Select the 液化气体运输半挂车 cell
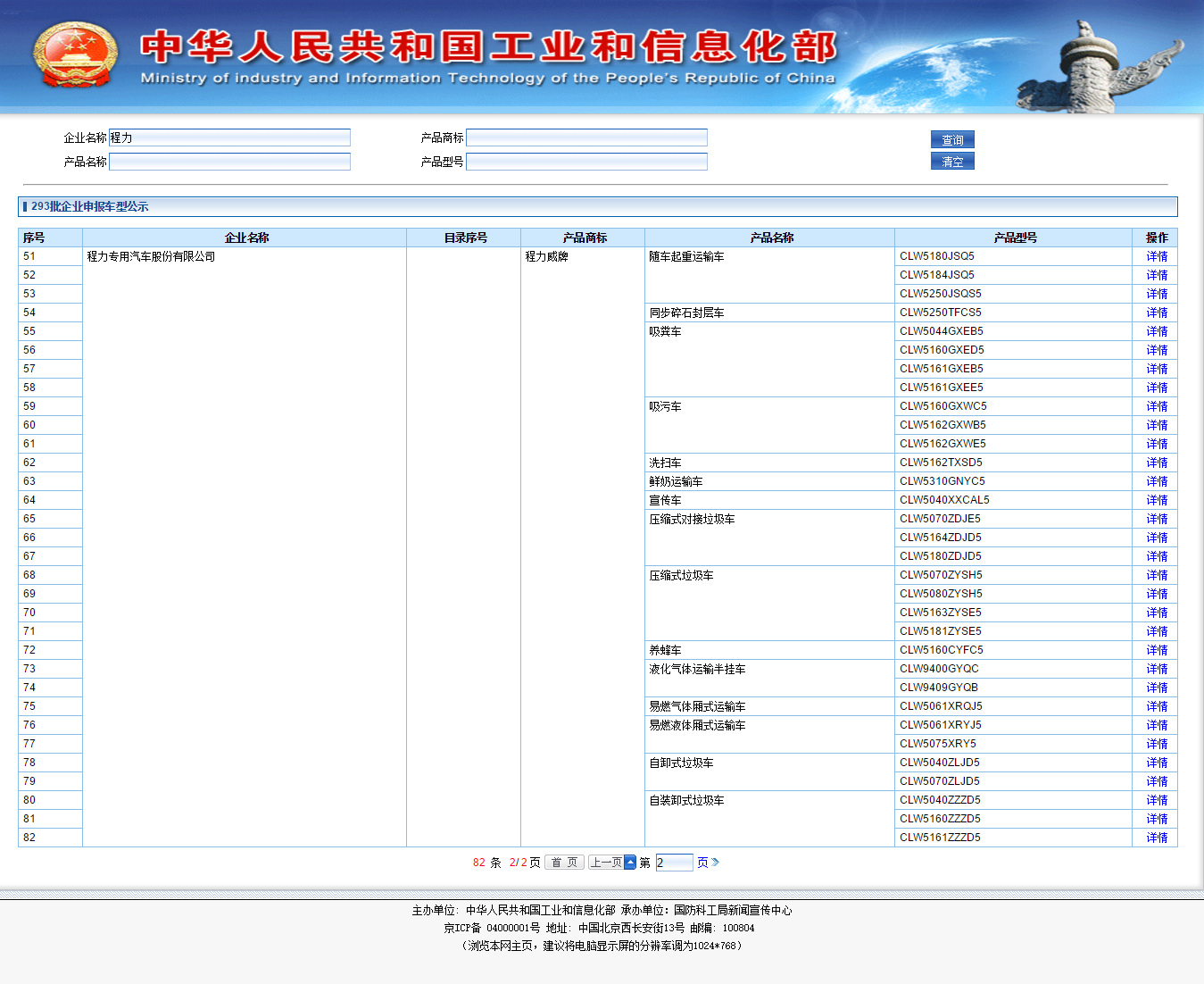This screenshot has width=1204, height=984. click(770, 678)
